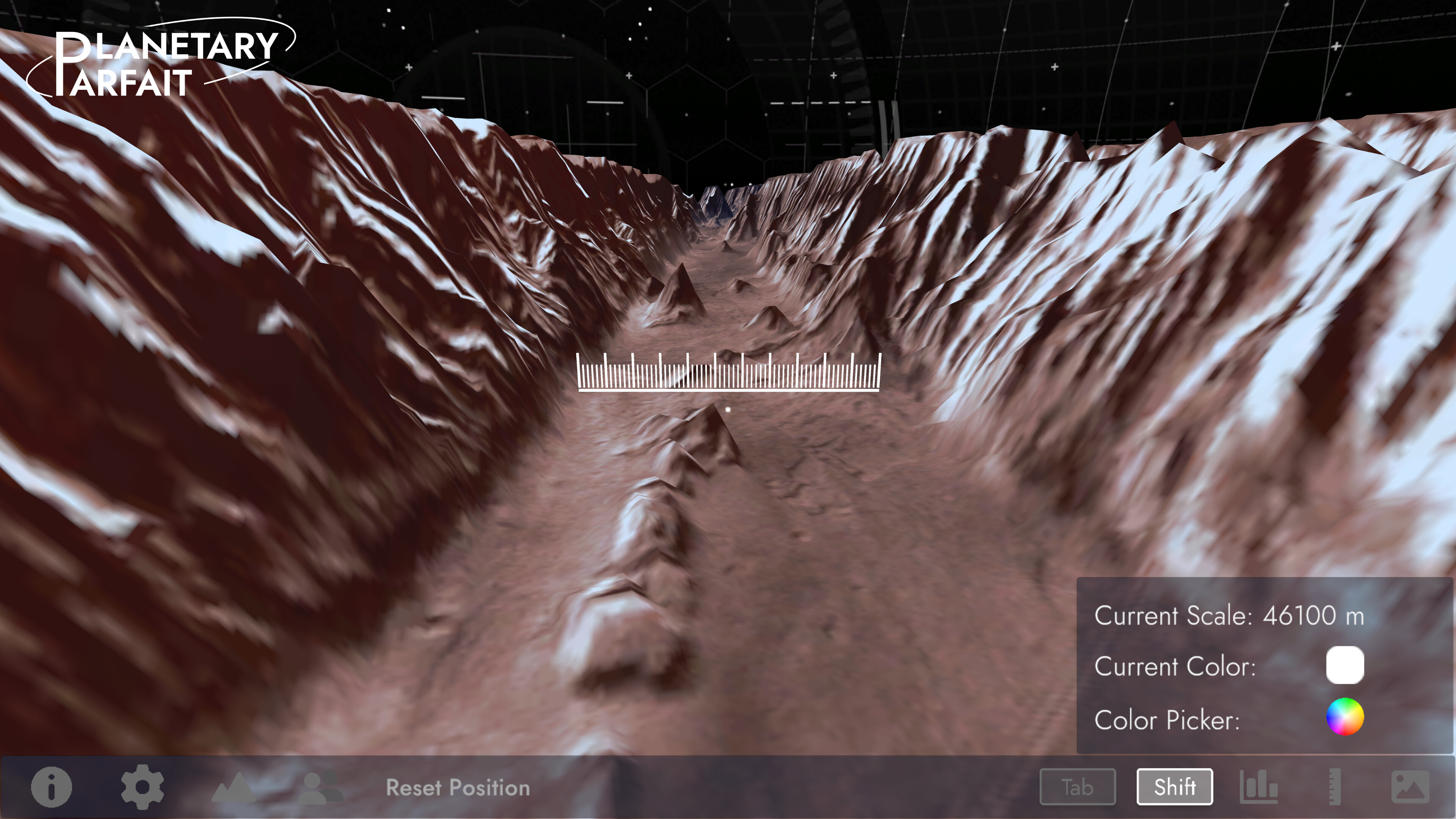Open the info panel
This screenshot has height=819, width=1456.
point(52,787)
